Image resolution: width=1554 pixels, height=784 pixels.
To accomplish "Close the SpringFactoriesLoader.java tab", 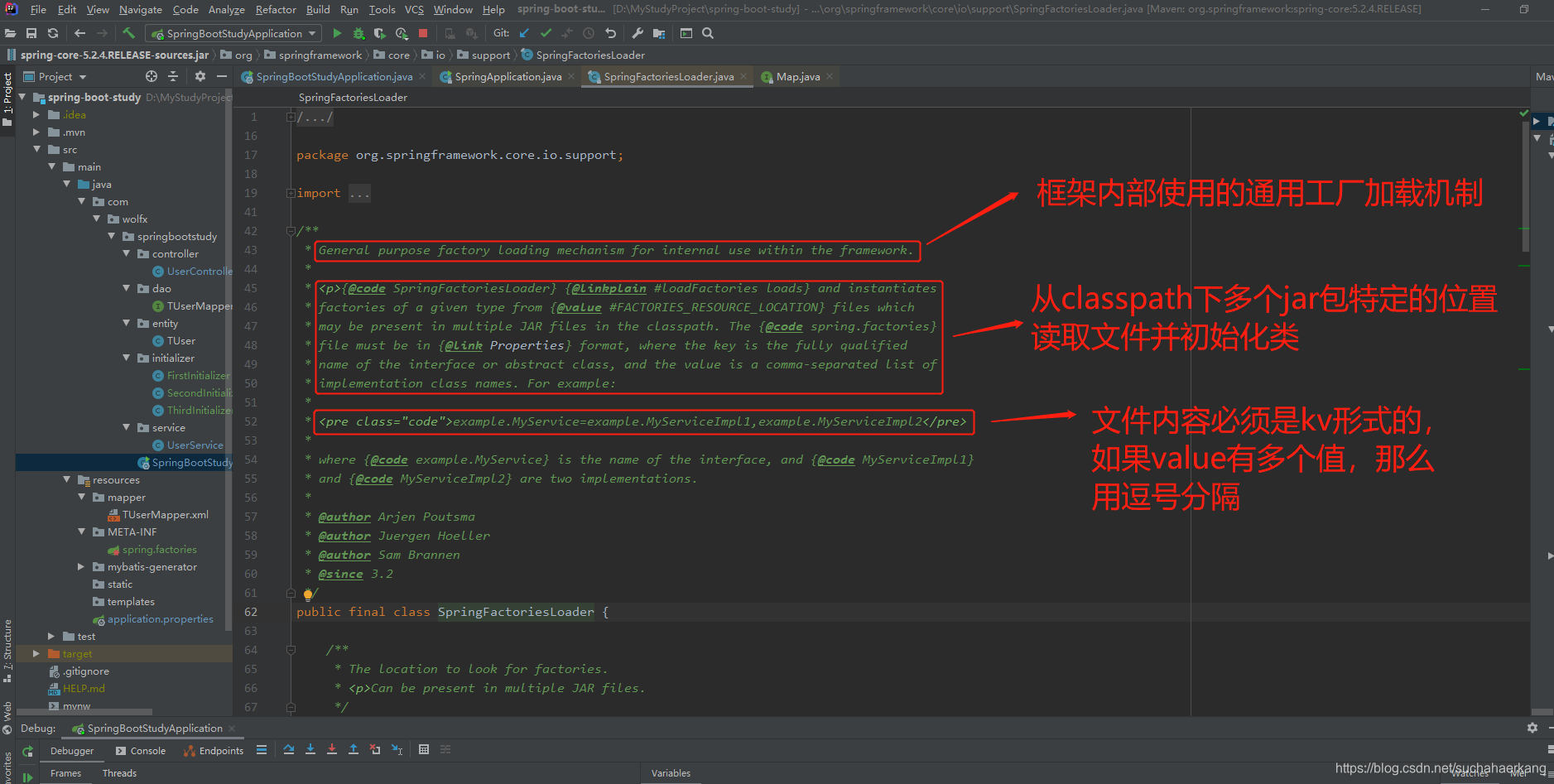I will (743, 76).
